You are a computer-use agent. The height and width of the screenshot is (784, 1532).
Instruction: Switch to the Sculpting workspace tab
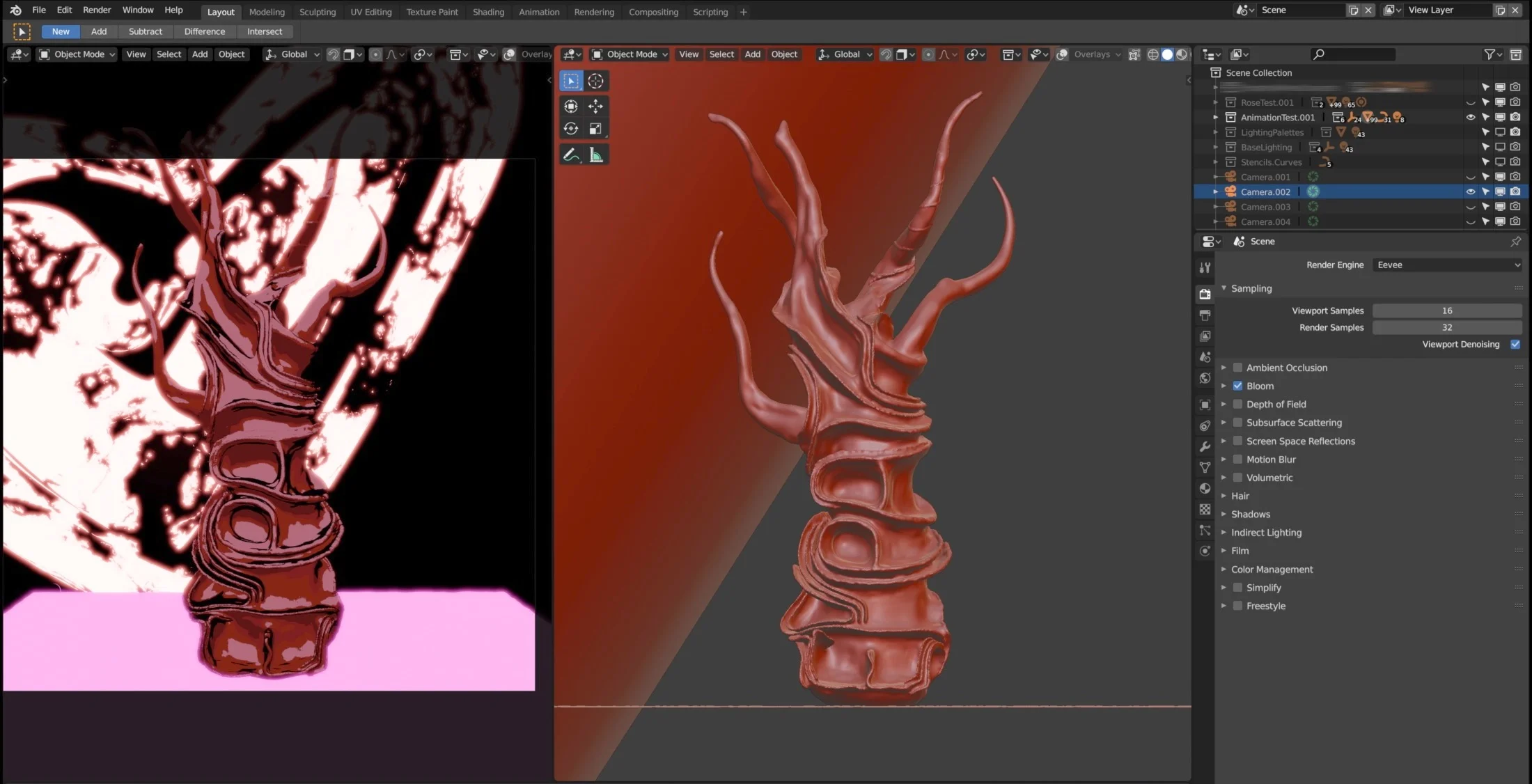(317, 12)
